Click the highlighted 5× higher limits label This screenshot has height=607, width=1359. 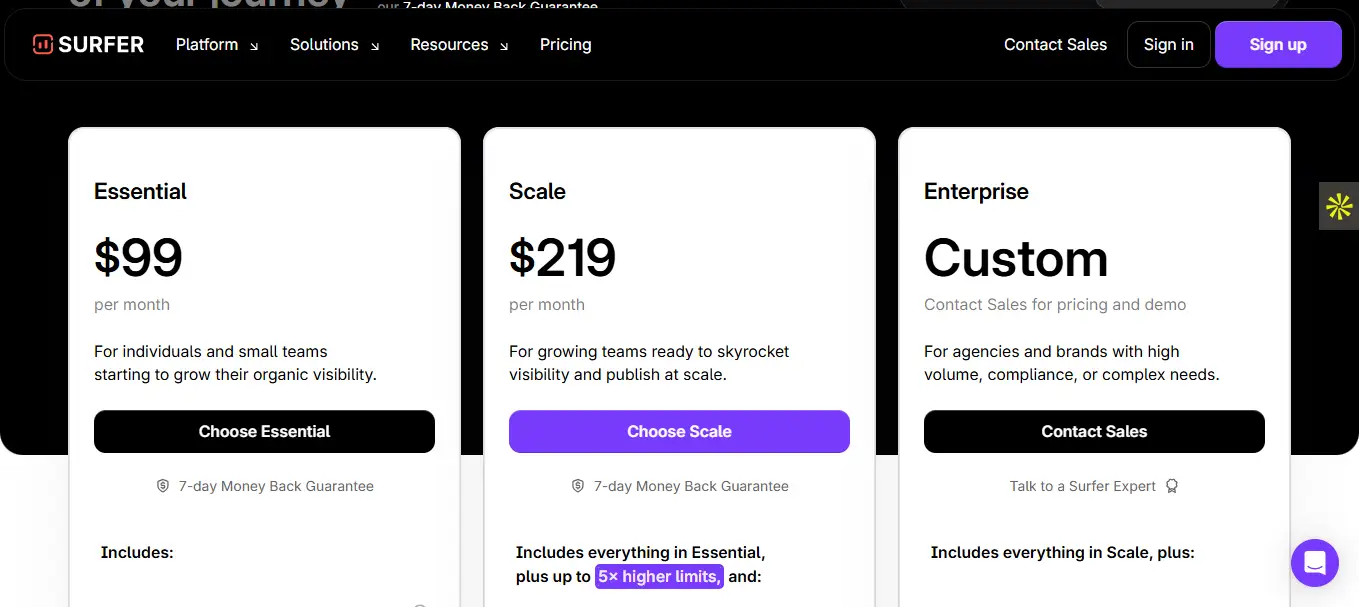pos(659,577)
